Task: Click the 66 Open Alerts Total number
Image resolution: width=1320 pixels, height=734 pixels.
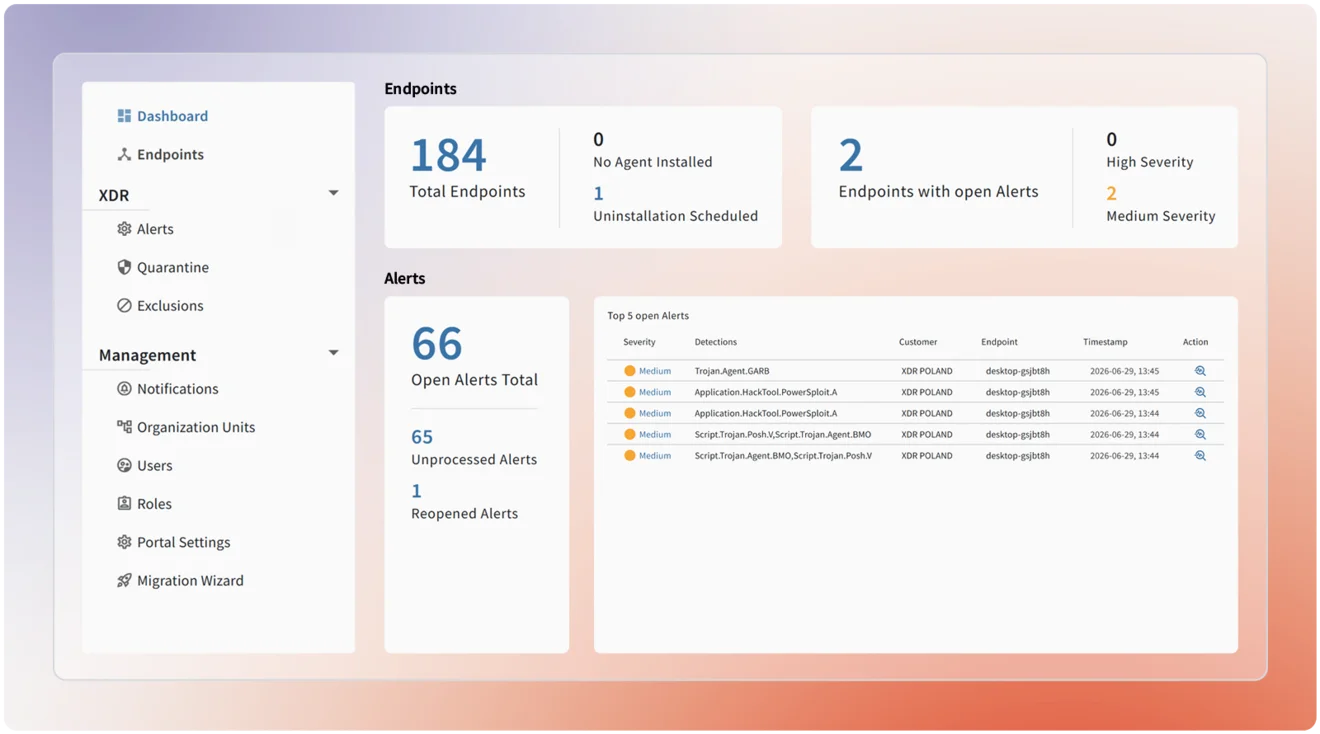Action: [437, 344]
